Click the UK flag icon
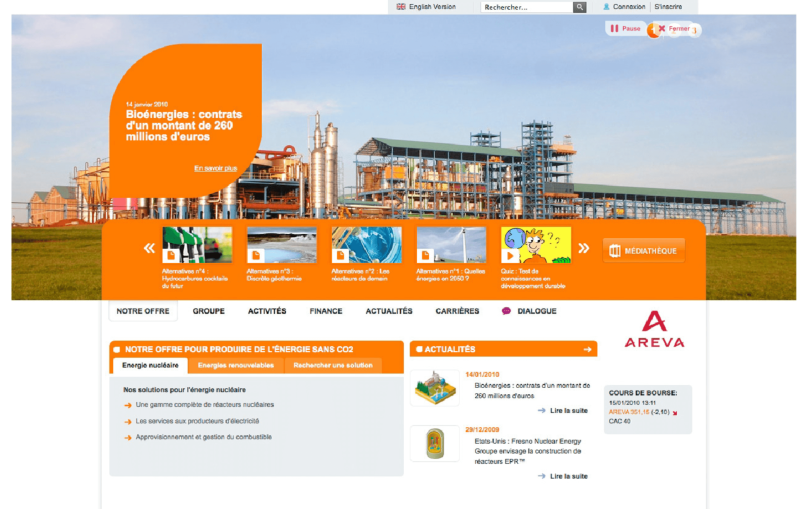The width and height of the screenshot is (806, 509). pyautogui.click(x=401, y=7)
